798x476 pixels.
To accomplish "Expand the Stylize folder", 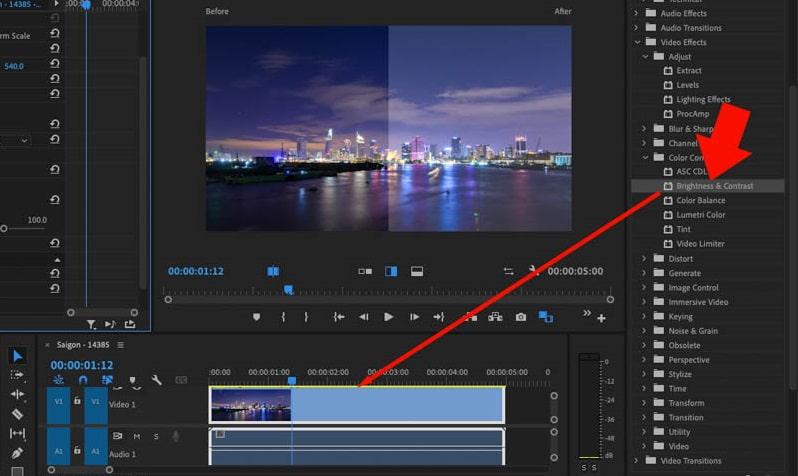I will 644,374.
